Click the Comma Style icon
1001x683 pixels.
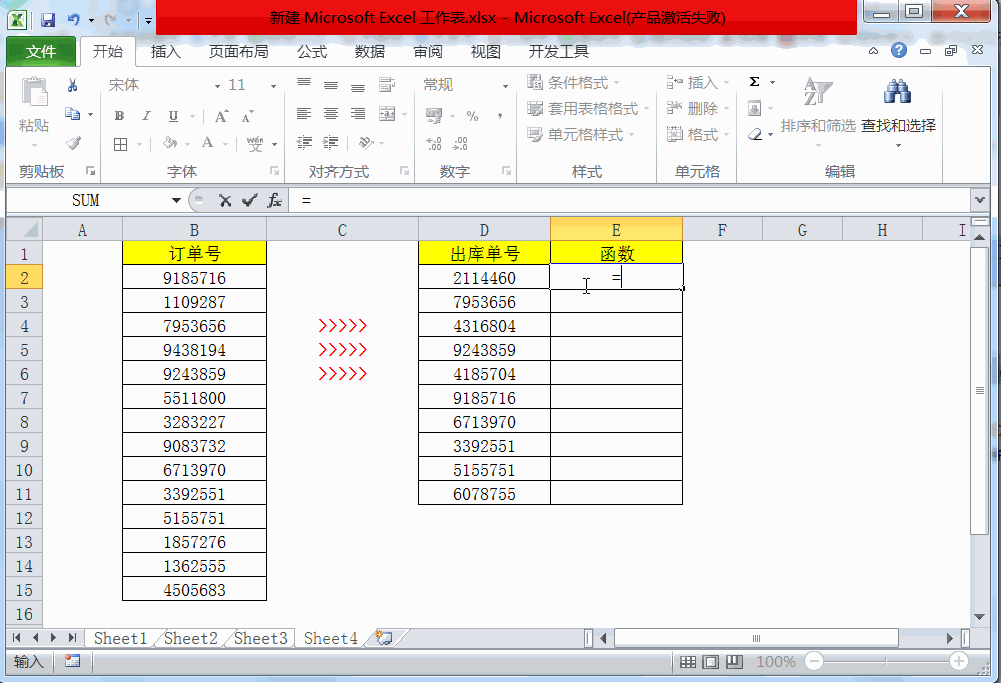tap(500, 116)
